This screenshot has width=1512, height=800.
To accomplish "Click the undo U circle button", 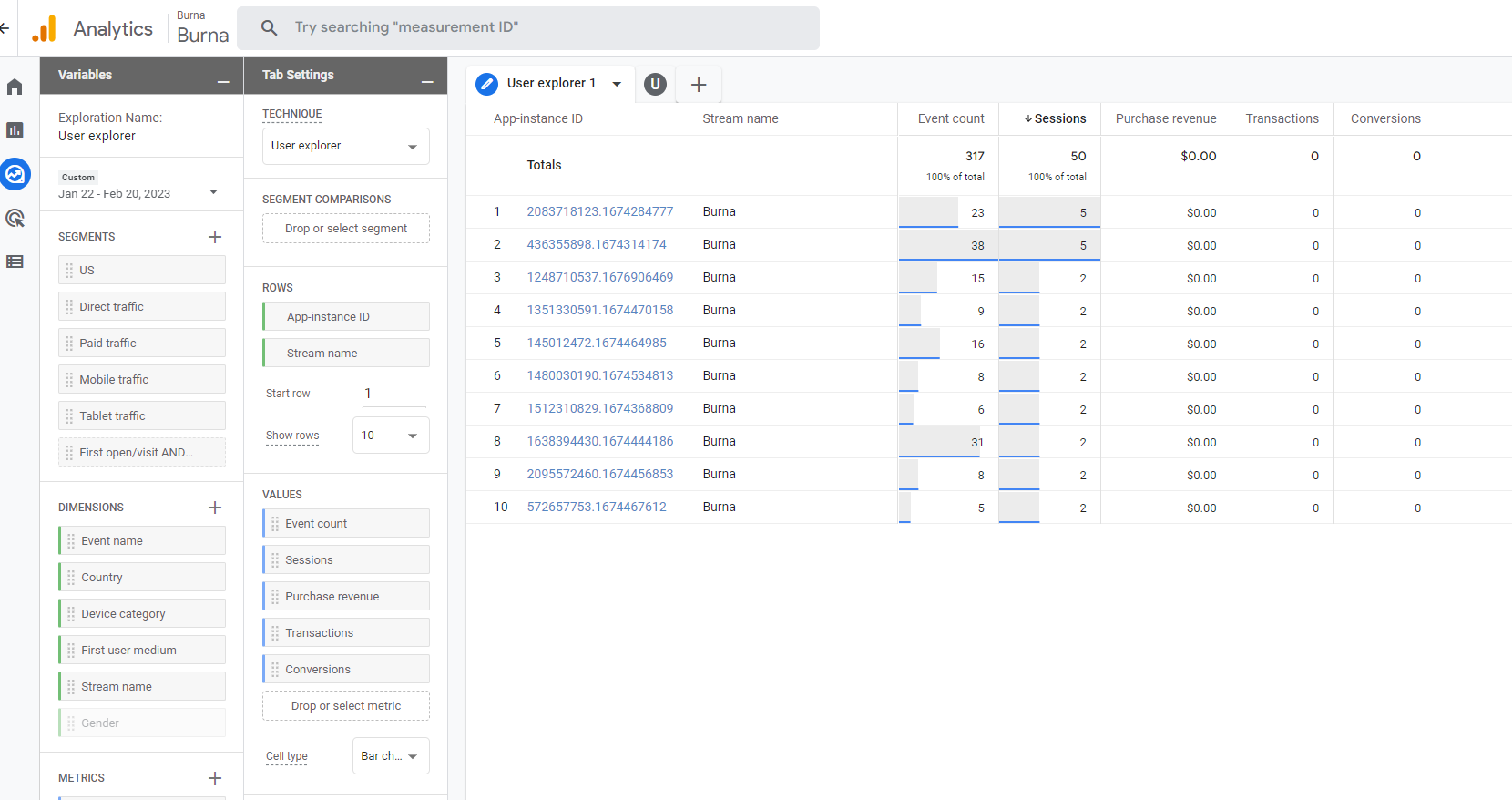I will pyautogui.click(x=655, y=84).
